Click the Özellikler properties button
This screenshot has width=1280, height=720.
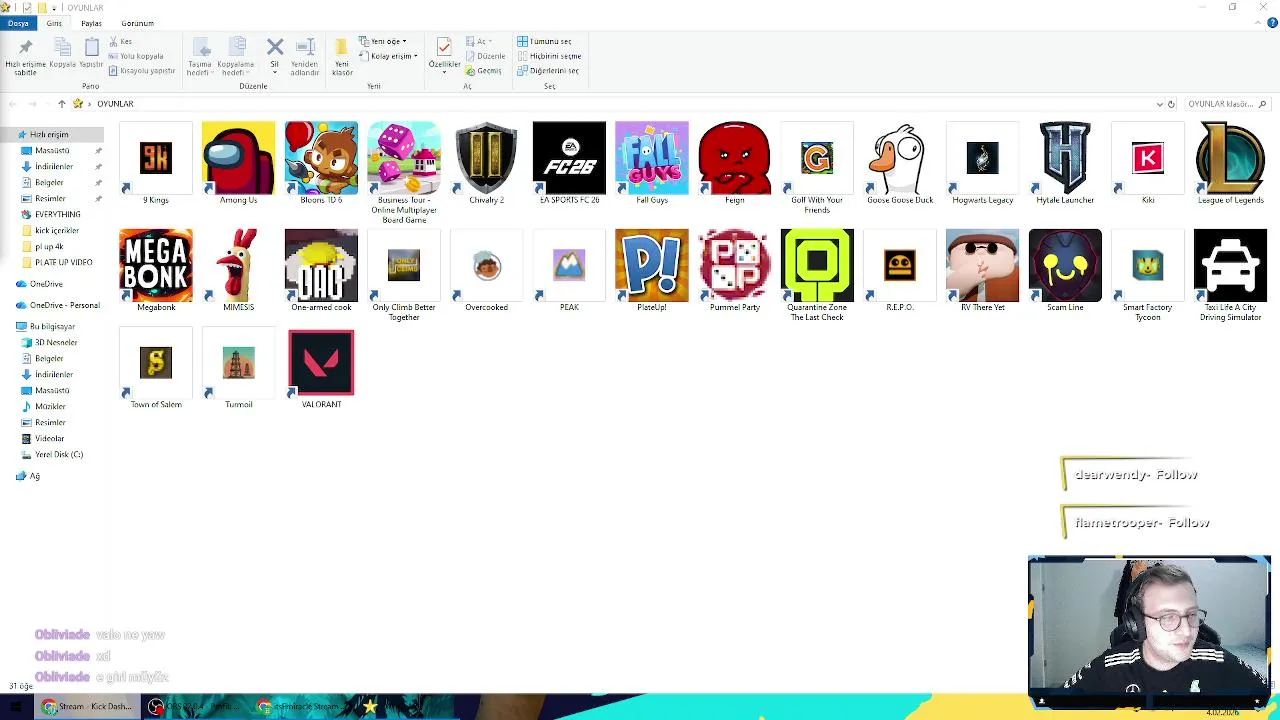click(444, 55)
